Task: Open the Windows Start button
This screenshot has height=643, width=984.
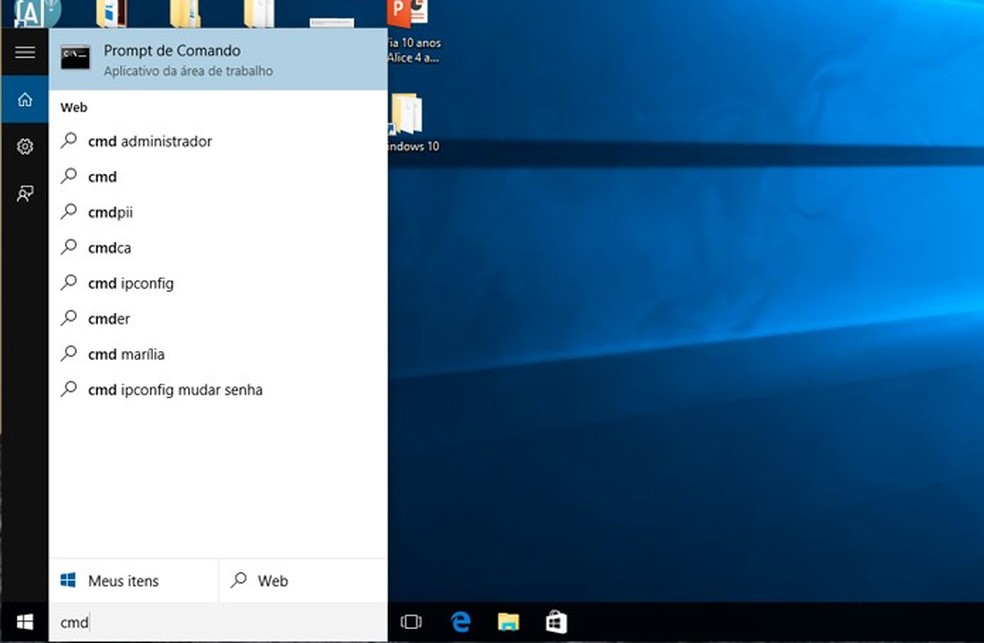Action: click(x=25, y=622)
